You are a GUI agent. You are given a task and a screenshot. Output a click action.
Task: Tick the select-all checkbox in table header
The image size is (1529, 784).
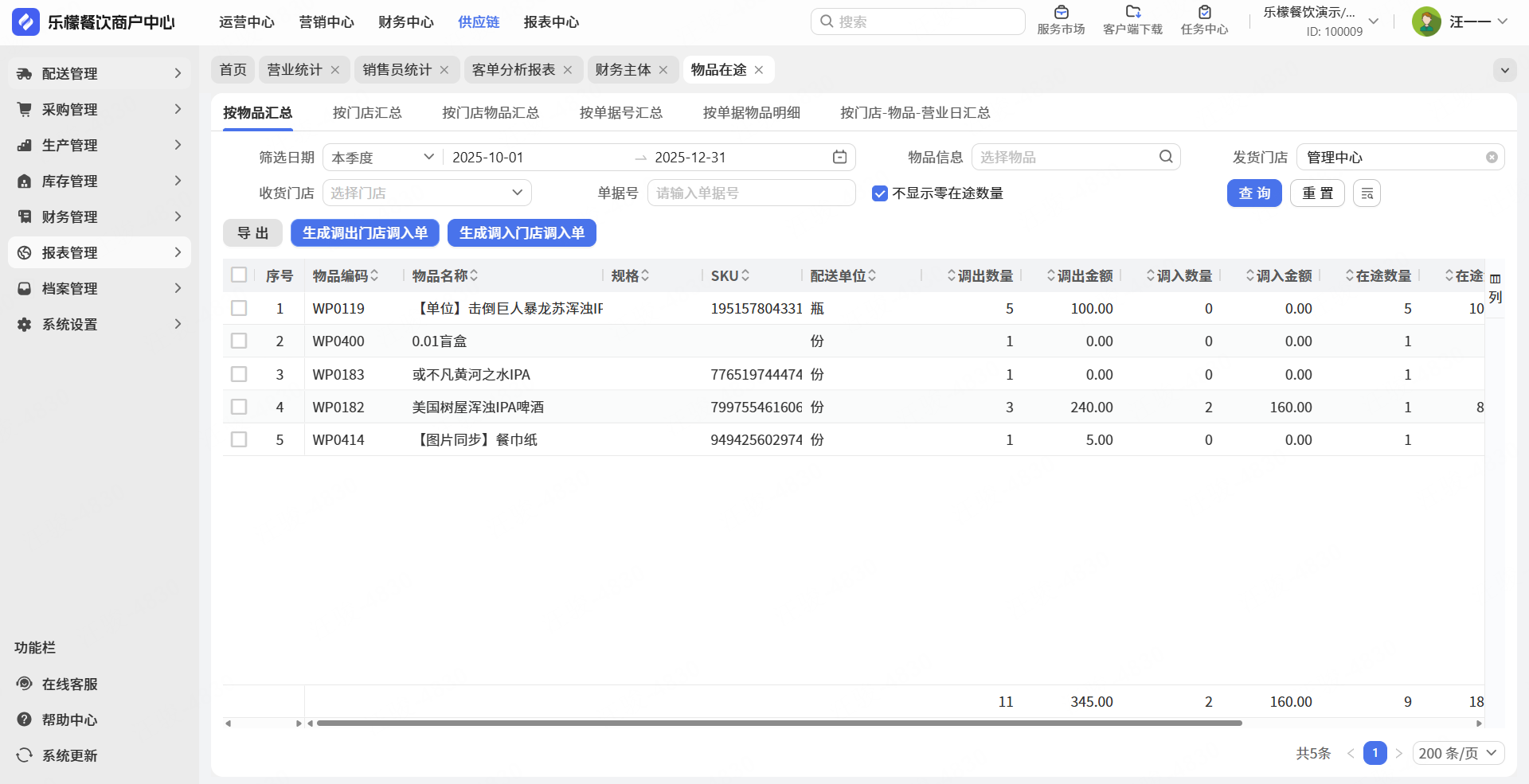click(x=239, y=275)
